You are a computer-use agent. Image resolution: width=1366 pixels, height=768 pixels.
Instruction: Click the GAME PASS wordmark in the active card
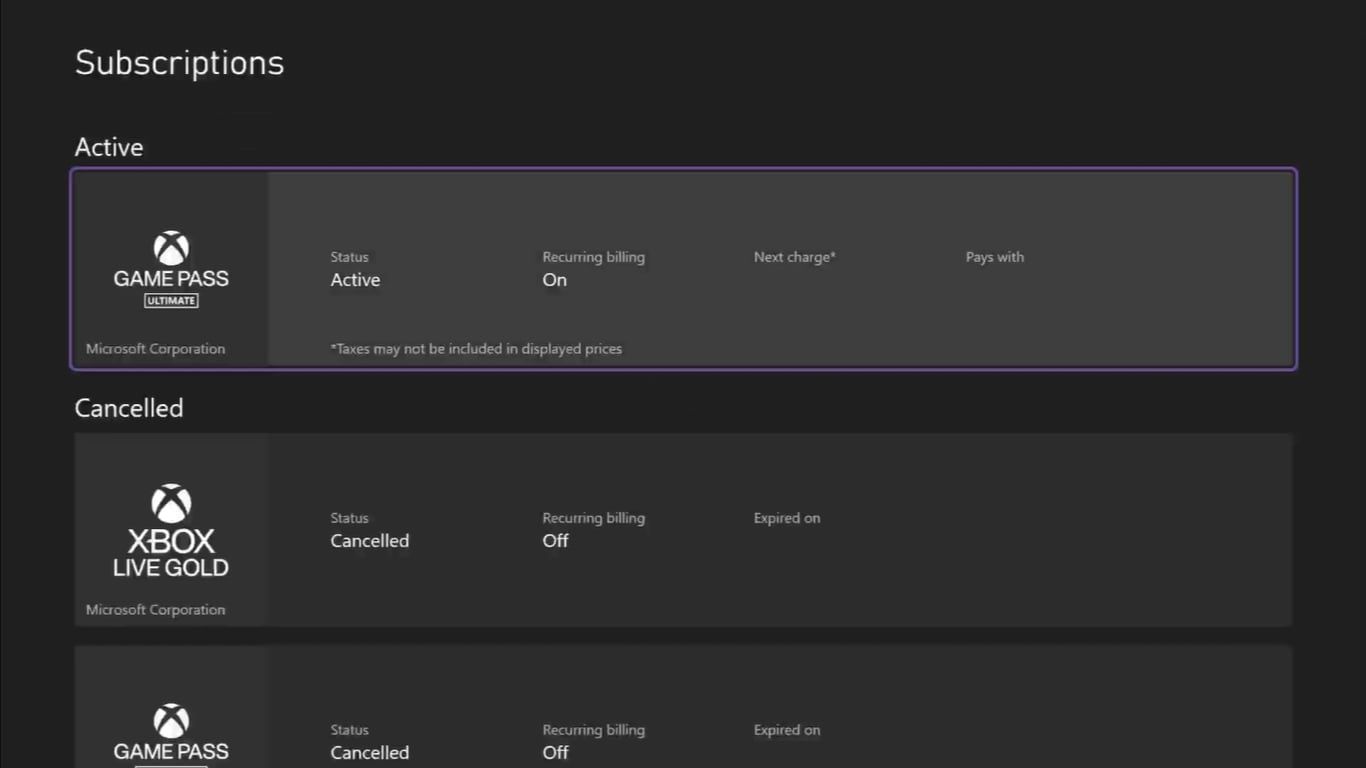(171, 278)
